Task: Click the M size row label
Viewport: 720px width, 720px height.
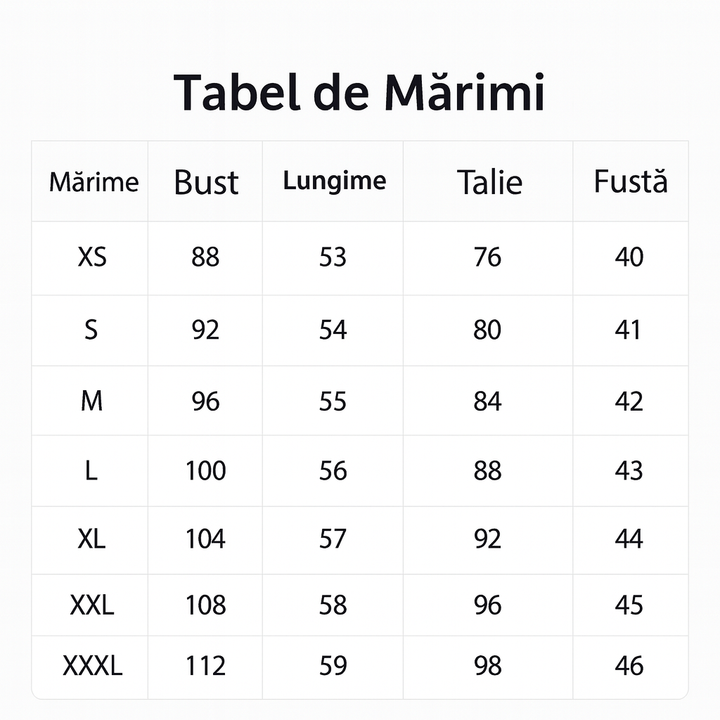Action: (91, 401)
